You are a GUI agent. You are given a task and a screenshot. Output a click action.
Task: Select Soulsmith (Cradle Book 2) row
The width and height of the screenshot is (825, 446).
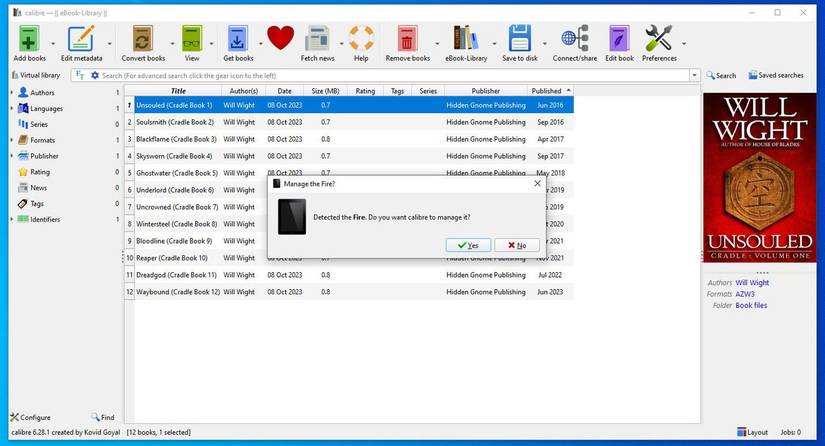click(349, 122)
